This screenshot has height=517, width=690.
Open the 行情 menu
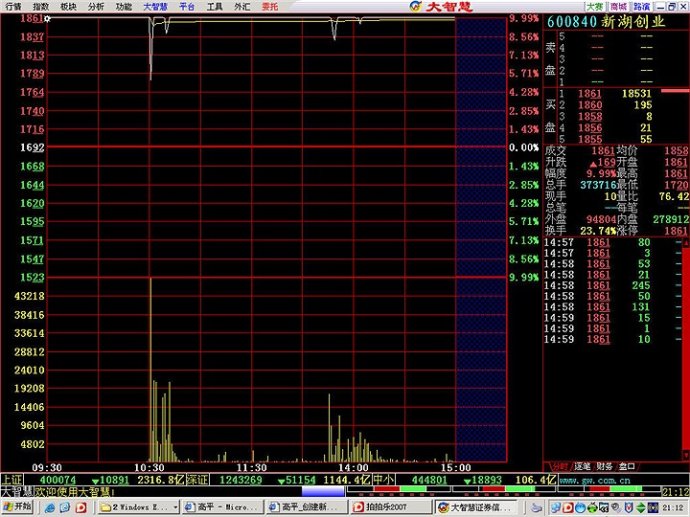pos(13,6)
